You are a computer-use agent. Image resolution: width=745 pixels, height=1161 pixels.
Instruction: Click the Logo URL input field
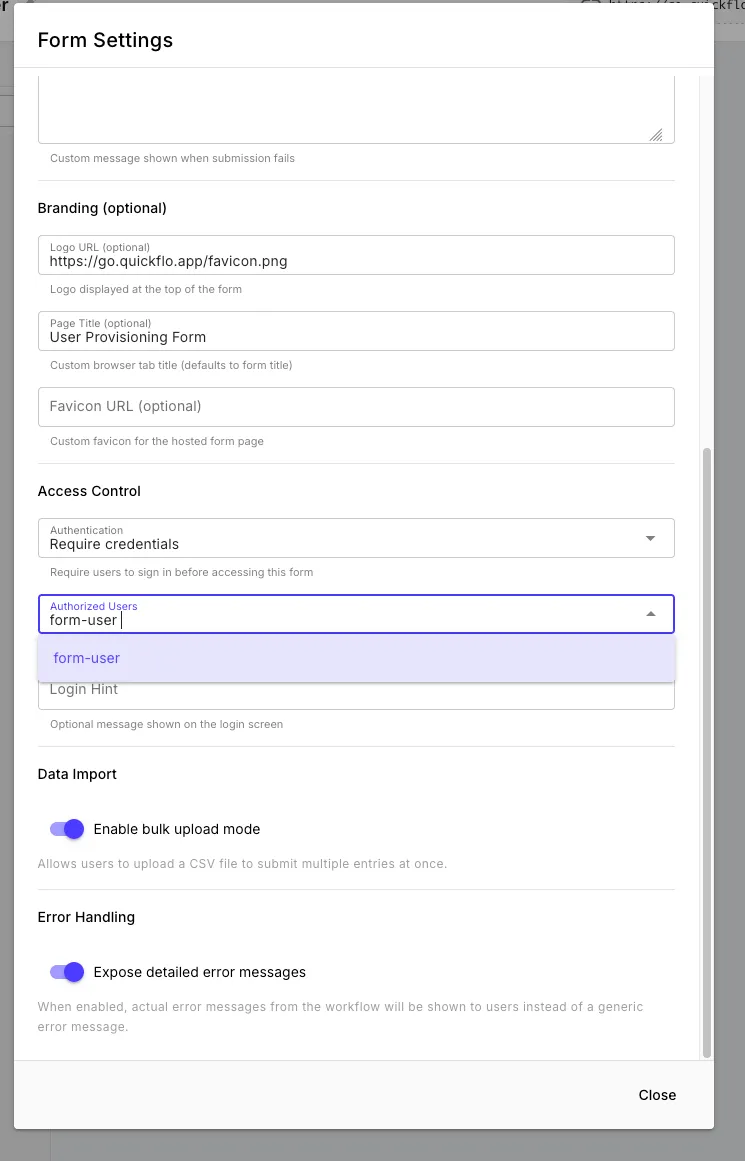click(x=356, y=260)
